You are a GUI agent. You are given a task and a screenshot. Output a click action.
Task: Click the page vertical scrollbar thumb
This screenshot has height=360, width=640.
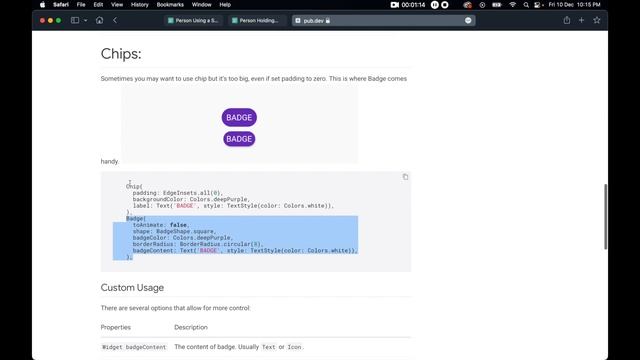pos(605,216)
